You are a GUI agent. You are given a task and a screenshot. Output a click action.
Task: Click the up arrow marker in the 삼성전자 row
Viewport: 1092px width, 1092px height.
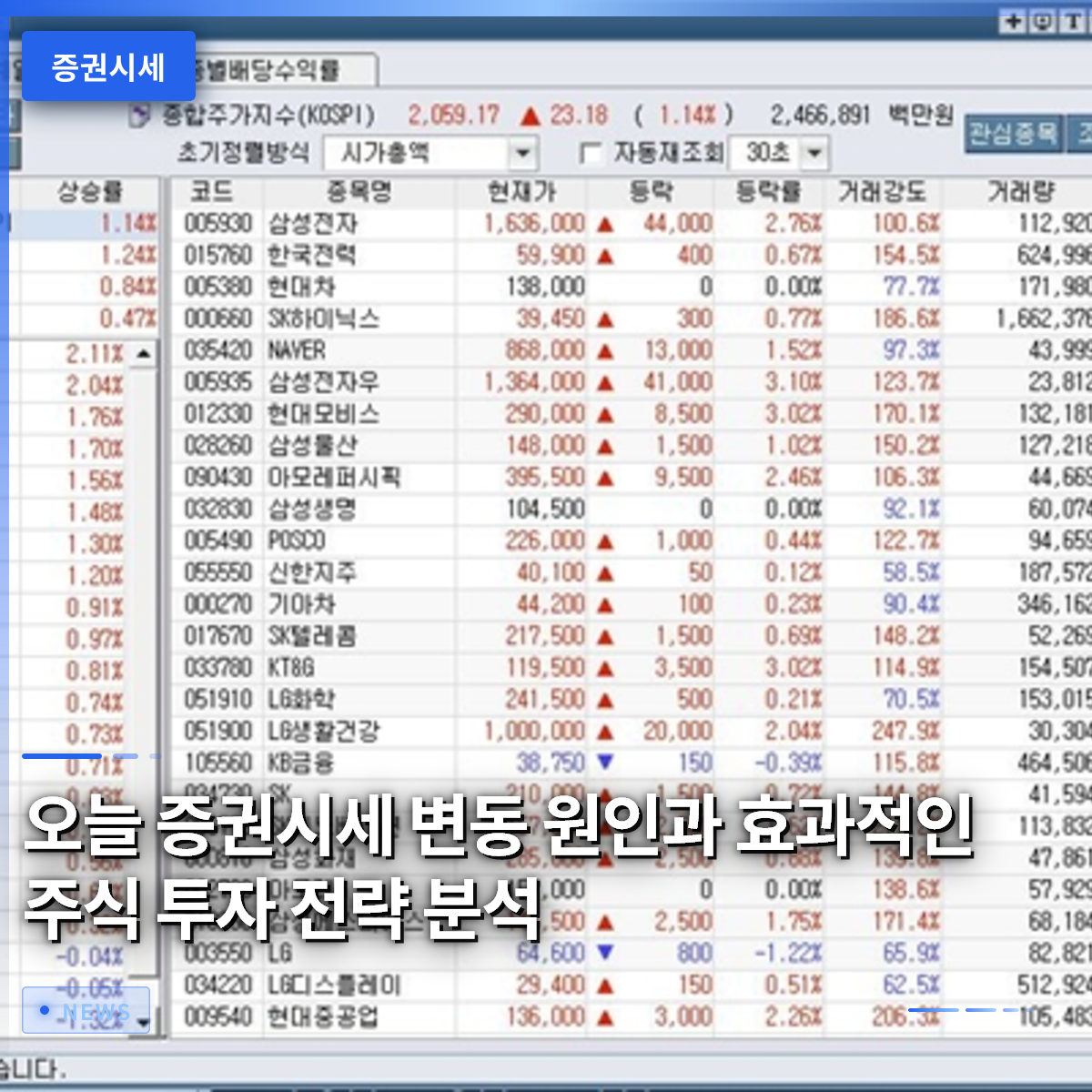click(x=605, y=225)
